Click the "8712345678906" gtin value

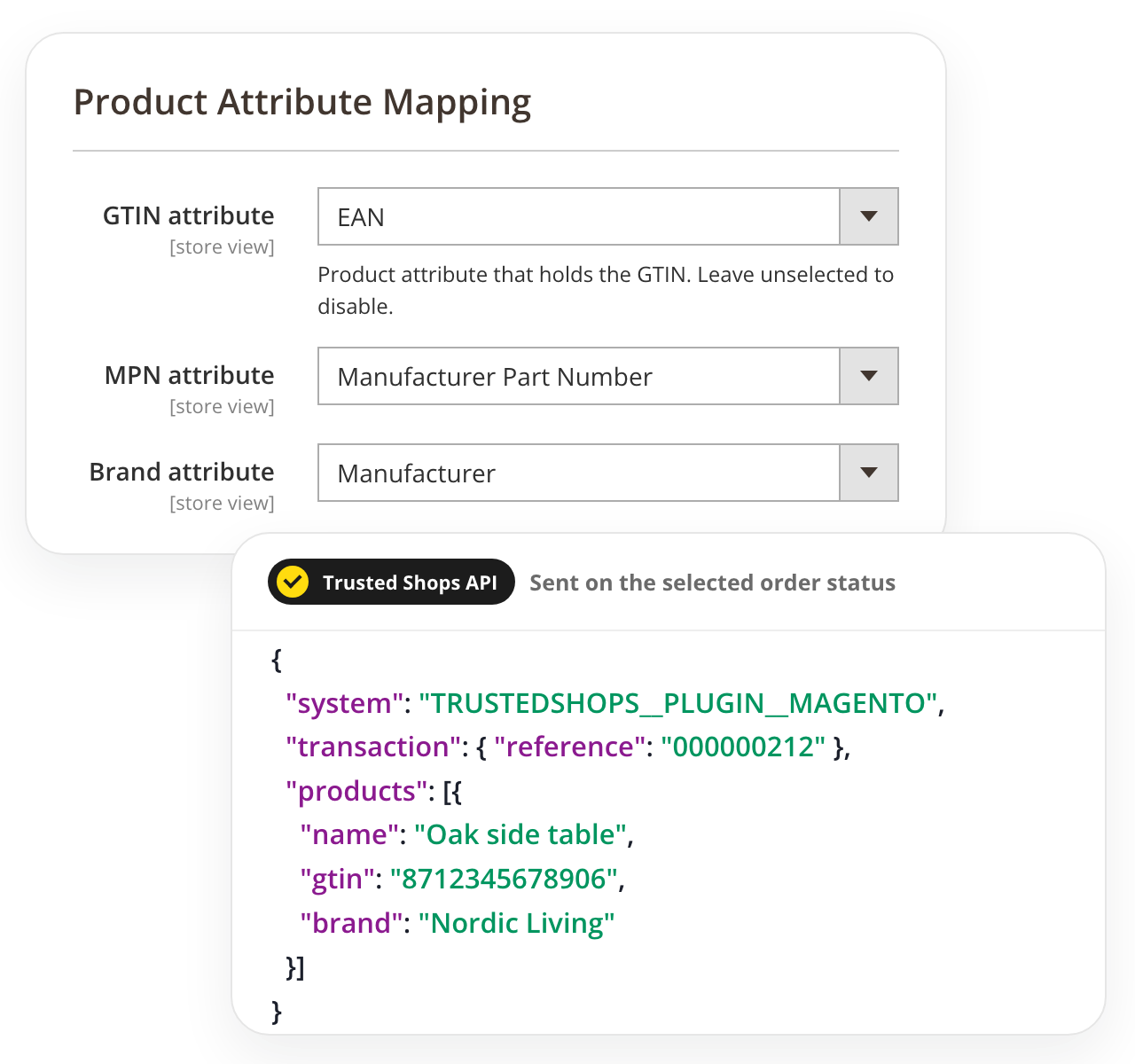tap(504, 879)
